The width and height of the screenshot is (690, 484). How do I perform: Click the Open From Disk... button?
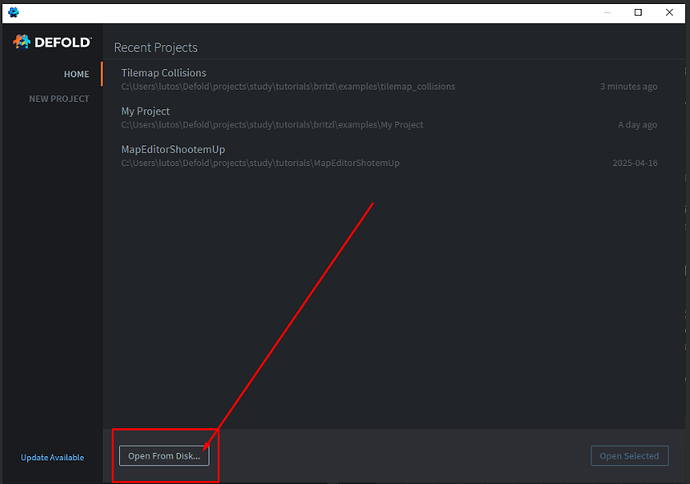click(164, 456)
